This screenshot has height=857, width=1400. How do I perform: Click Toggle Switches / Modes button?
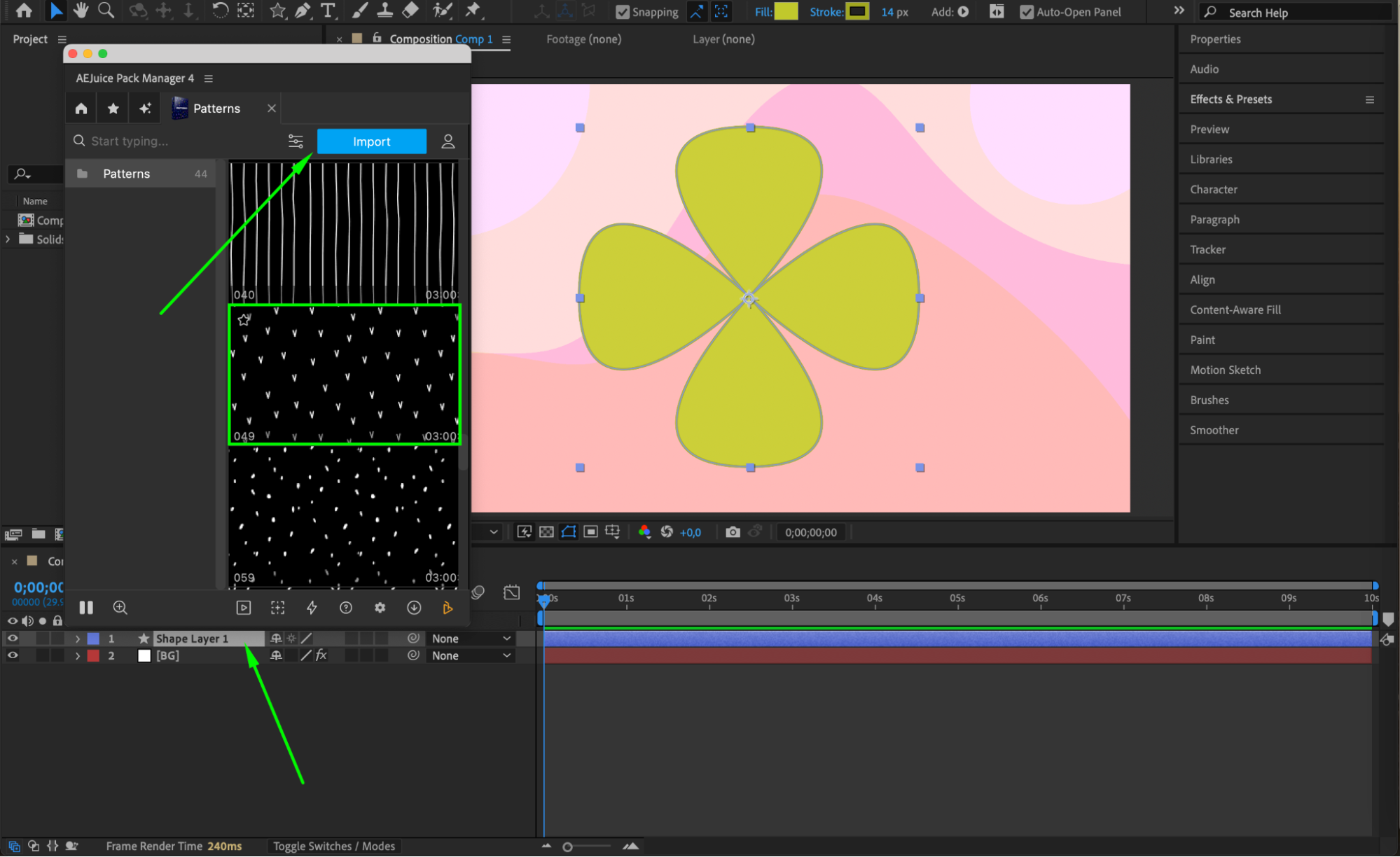tap(334, 846)
